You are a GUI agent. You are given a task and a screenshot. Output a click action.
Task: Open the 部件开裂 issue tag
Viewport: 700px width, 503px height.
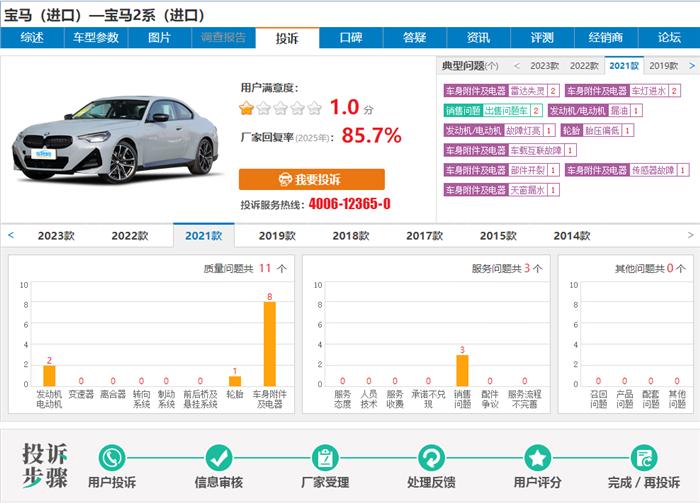coord(501,170)
